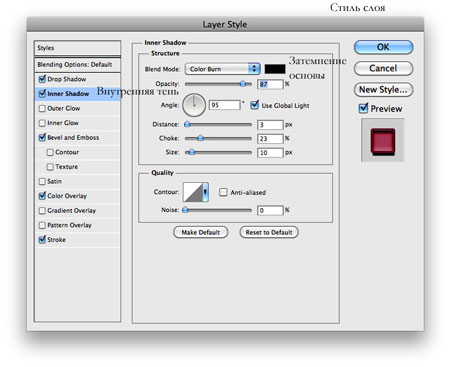Click the Opacity slider handle
450x367 pixels.
pos(243,84)
